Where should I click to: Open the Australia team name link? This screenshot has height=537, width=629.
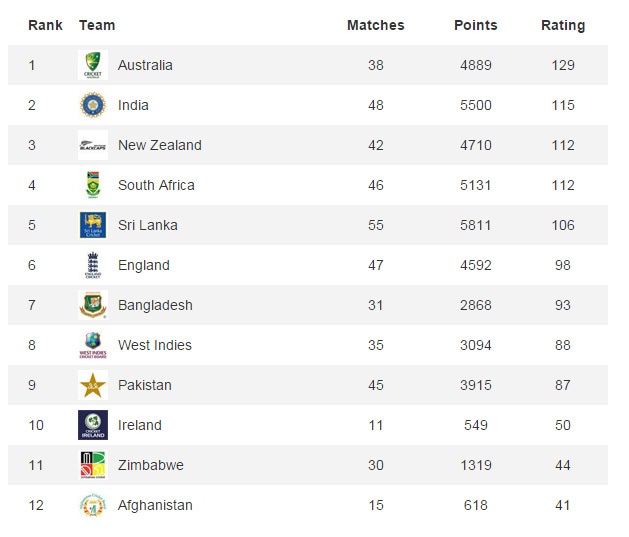coord(145,65)
